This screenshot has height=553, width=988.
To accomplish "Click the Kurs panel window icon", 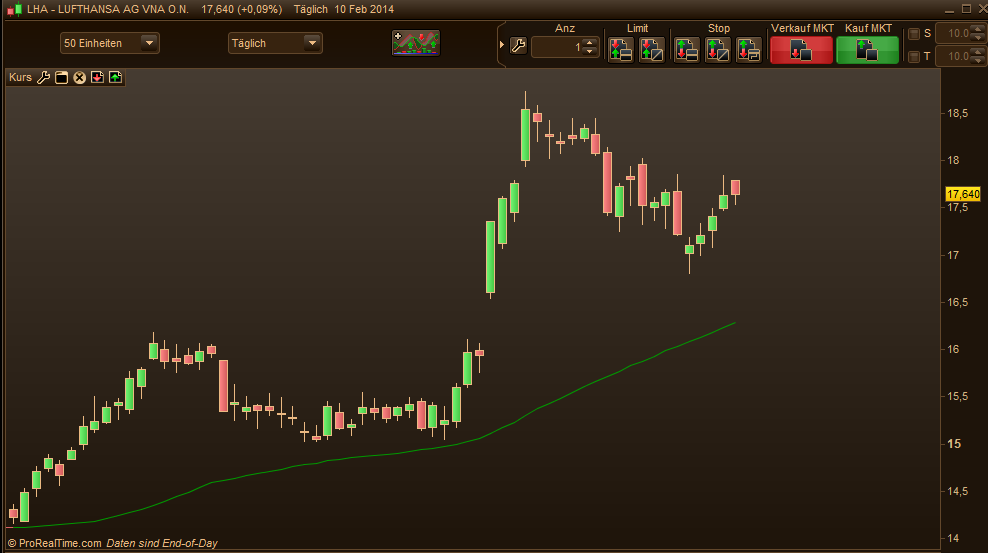I will coord(61,77).
